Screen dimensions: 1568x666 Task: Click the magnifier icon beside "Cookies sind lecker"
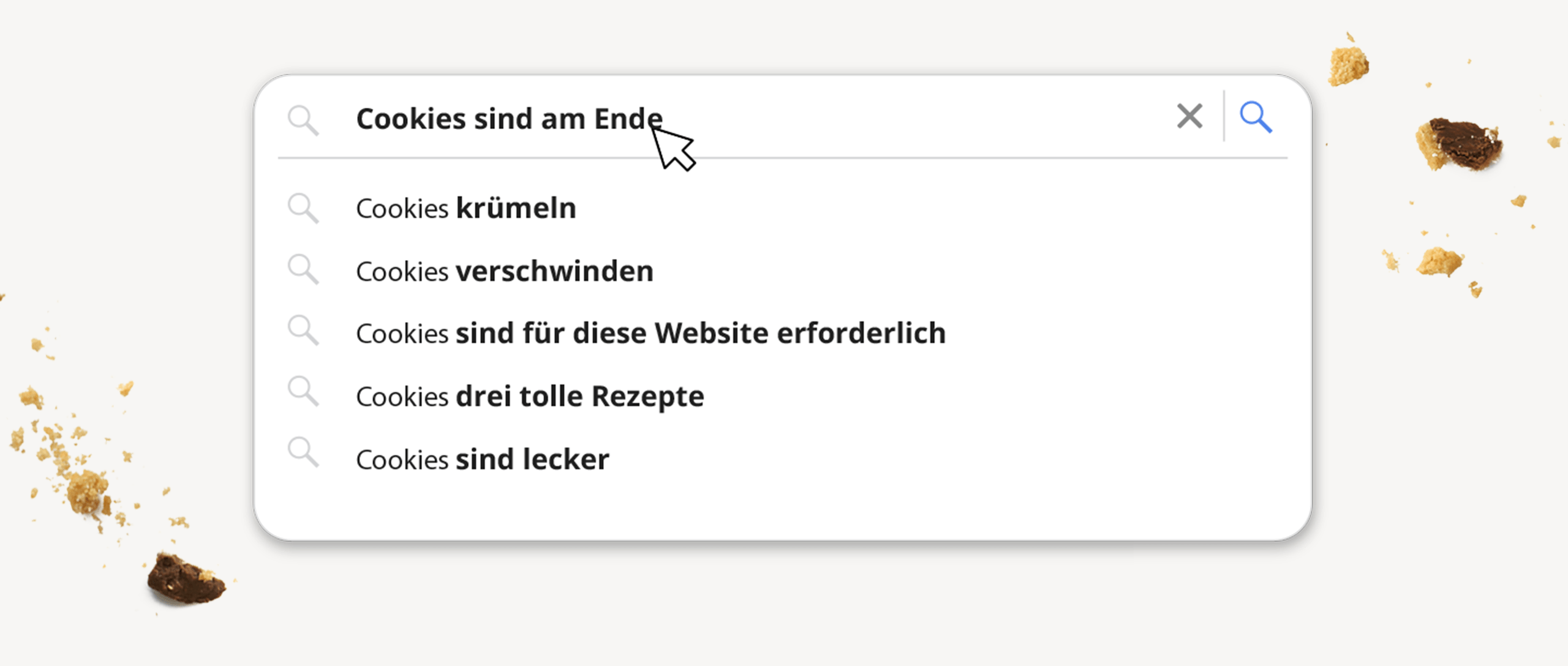(303, 452)
